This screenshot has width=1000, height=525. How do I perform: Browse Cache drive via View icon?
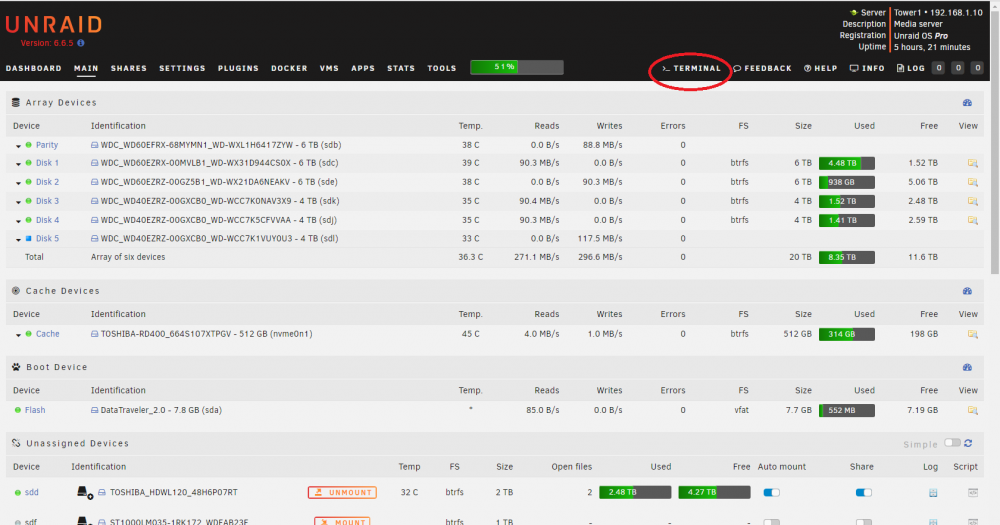[973, 334]
